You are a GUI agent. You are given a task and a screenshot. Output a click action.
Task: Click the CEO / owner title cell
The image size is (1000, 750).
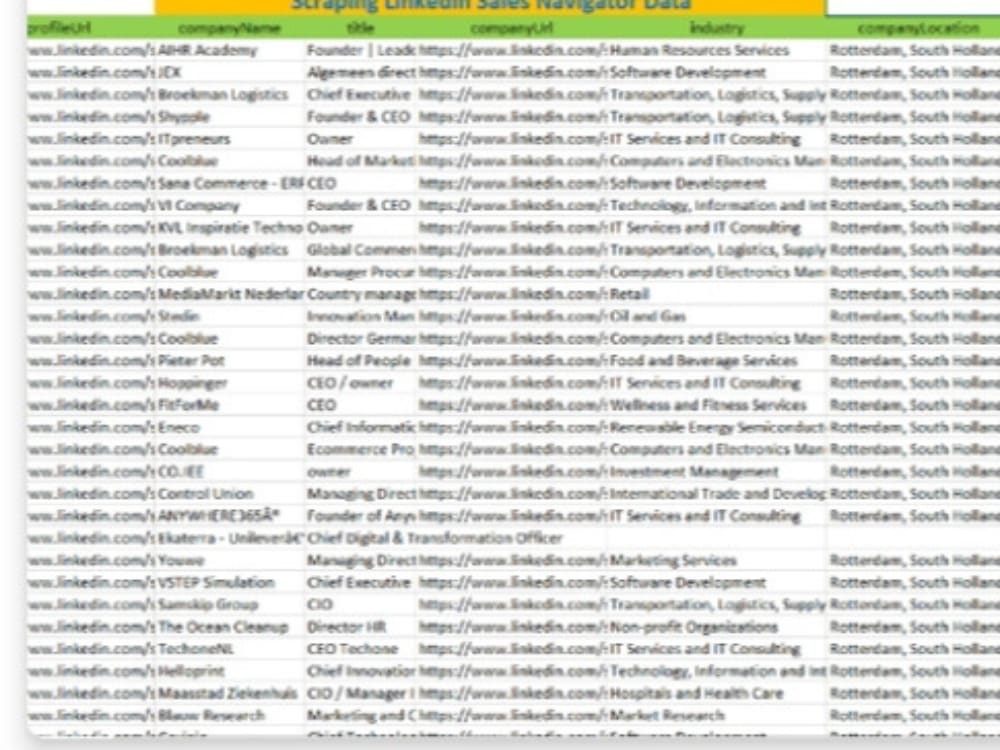(361, 383)
